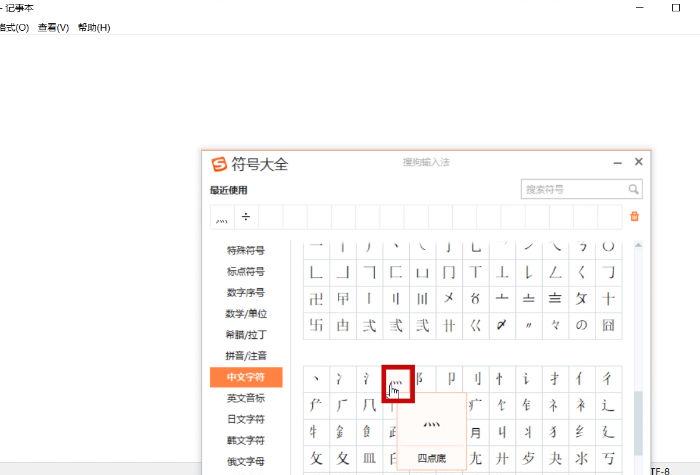Maximize the Notepad window
Image resolution: width=700 pixels, height=475 pixels.
coord(676,8)
